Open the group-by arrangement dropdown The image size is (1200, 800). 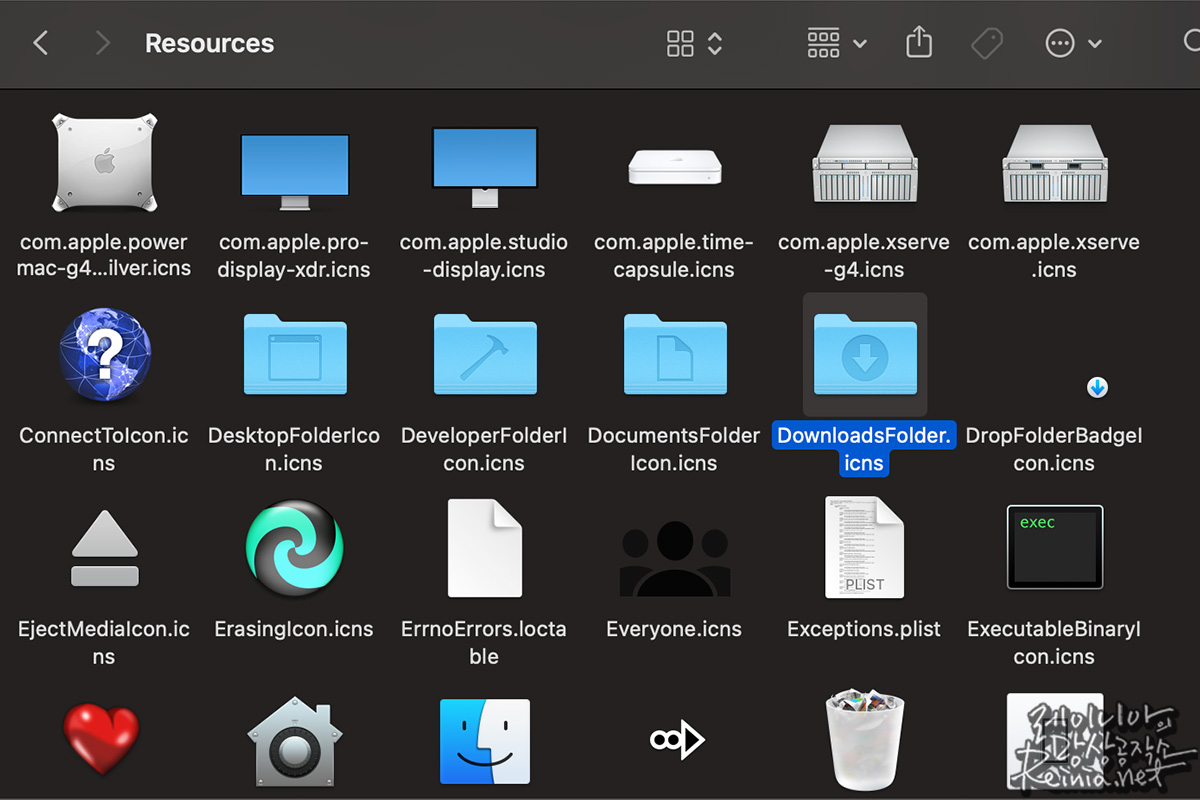(x=837, y=43)
